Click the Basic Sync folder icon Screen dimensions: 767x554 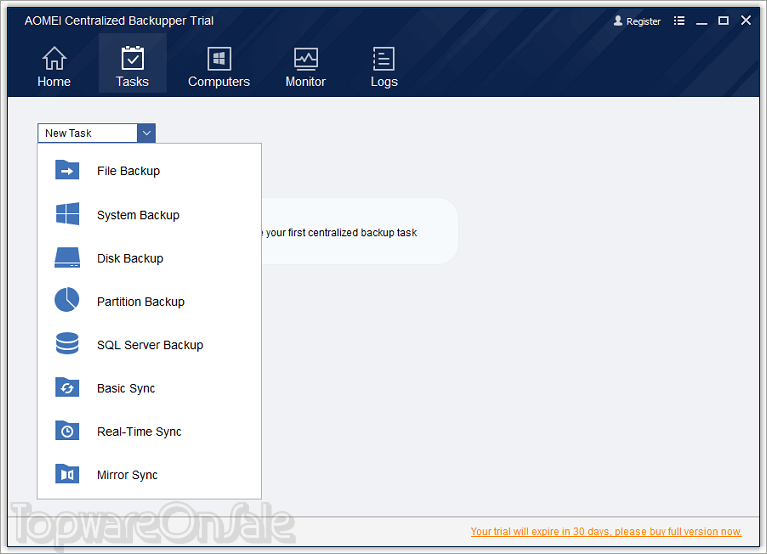click(67, 387)
